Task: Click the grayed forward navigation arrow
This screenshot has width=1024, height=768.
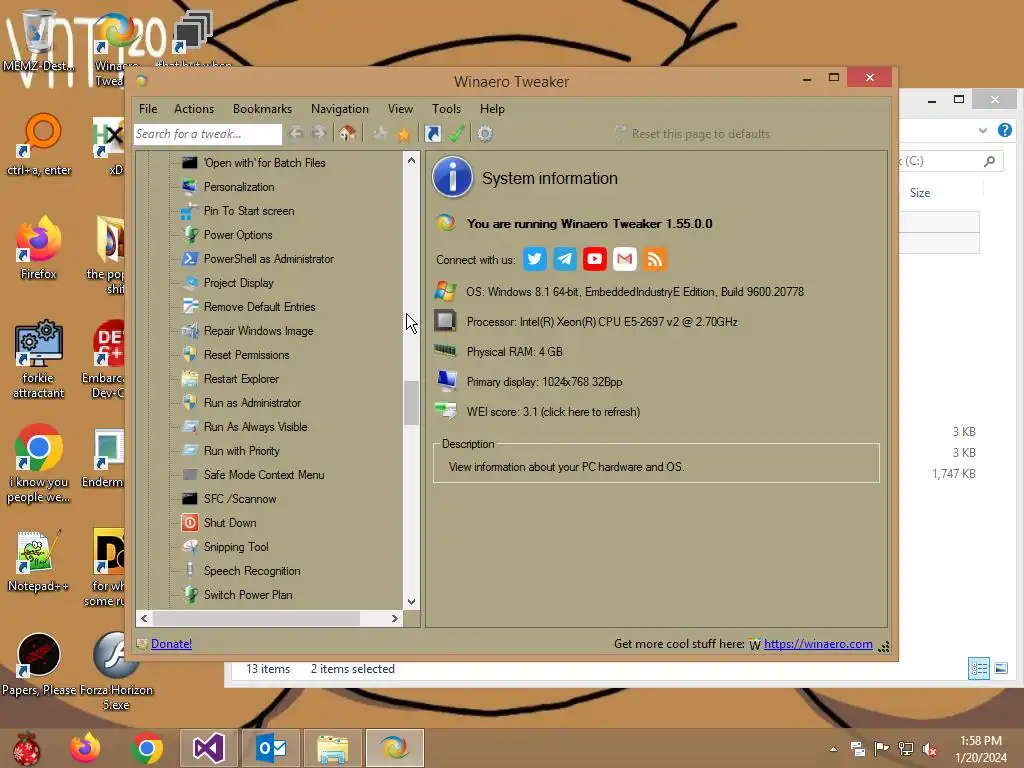Action: tap(319, 134)
